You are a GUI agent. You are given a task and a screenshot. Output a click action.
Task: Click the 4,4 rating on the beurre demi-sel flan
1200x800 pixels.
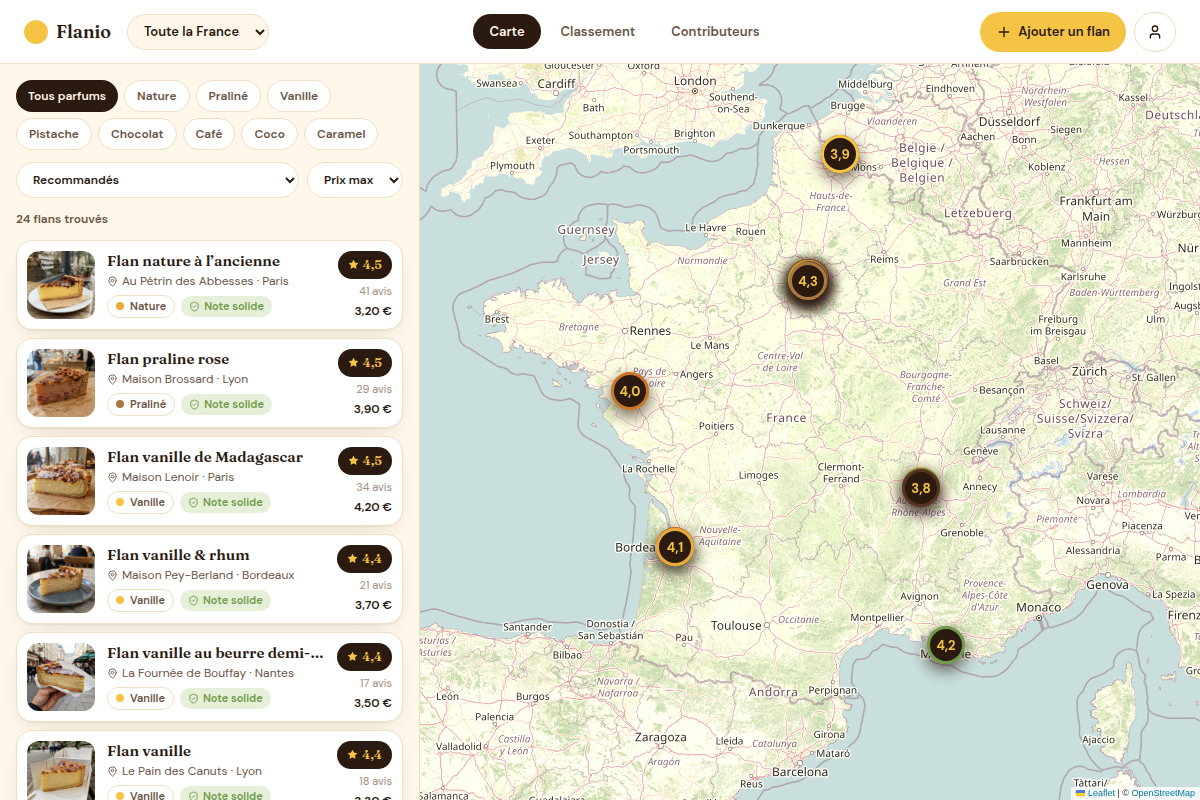(365, 657)
